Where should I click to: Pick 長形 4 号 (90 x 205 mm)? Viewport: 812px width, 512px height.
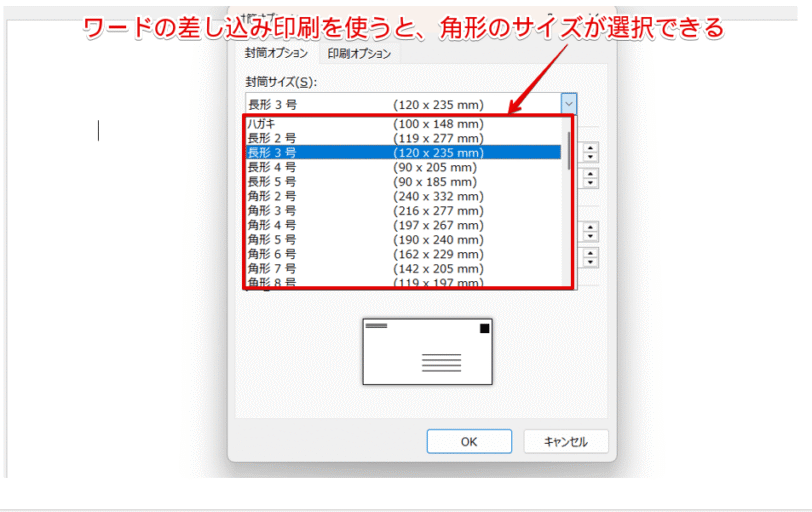click(403, 167)
